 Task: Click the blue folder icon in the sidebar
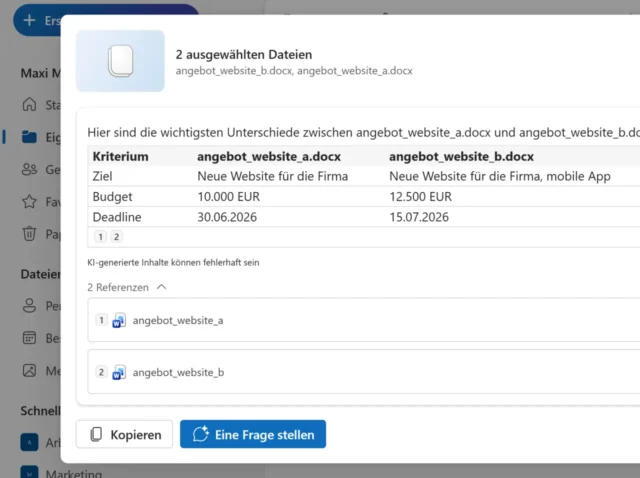pyautogui.click(x=29, y=137)
